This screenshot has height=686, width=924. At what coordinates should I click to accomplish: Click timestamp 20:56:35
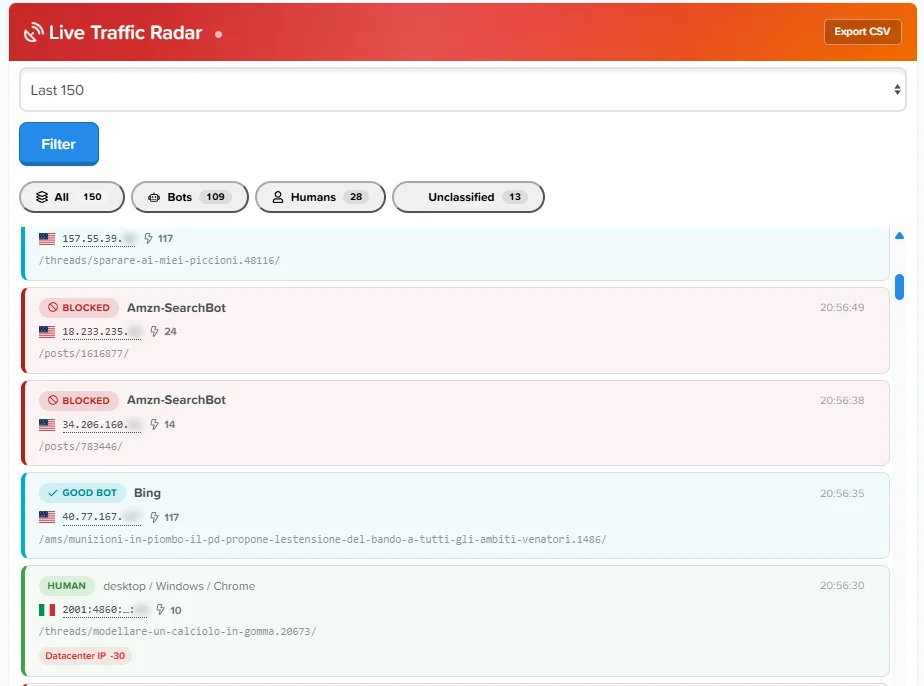pos(842,493)
